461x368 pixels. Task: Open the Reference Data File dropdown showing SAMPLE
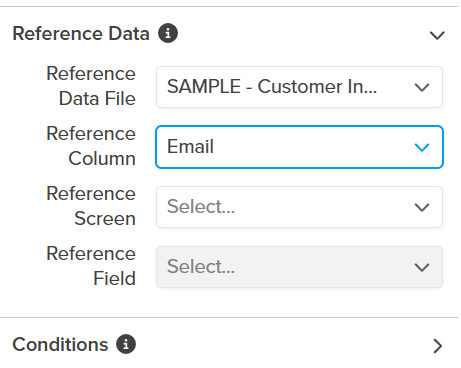299,87
